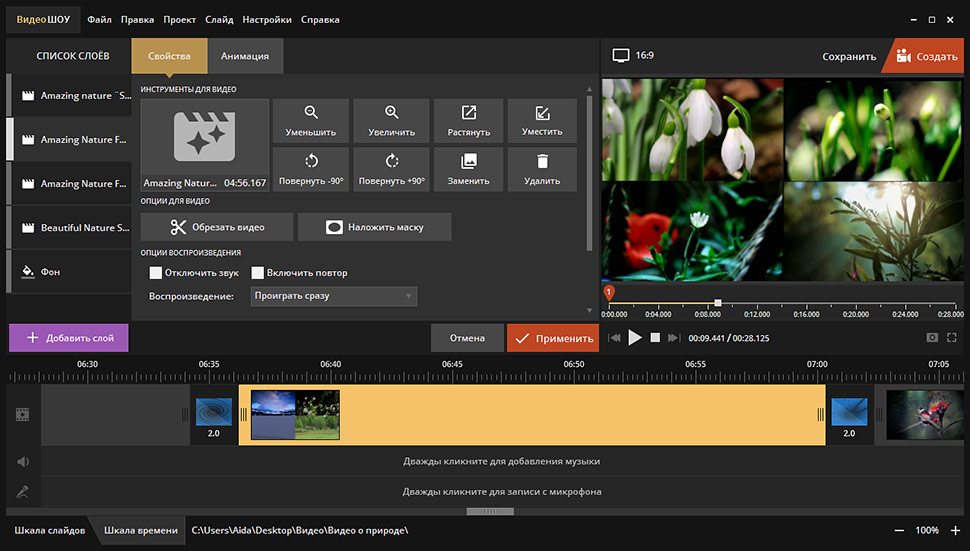Click the Добавить слой button

69,338
